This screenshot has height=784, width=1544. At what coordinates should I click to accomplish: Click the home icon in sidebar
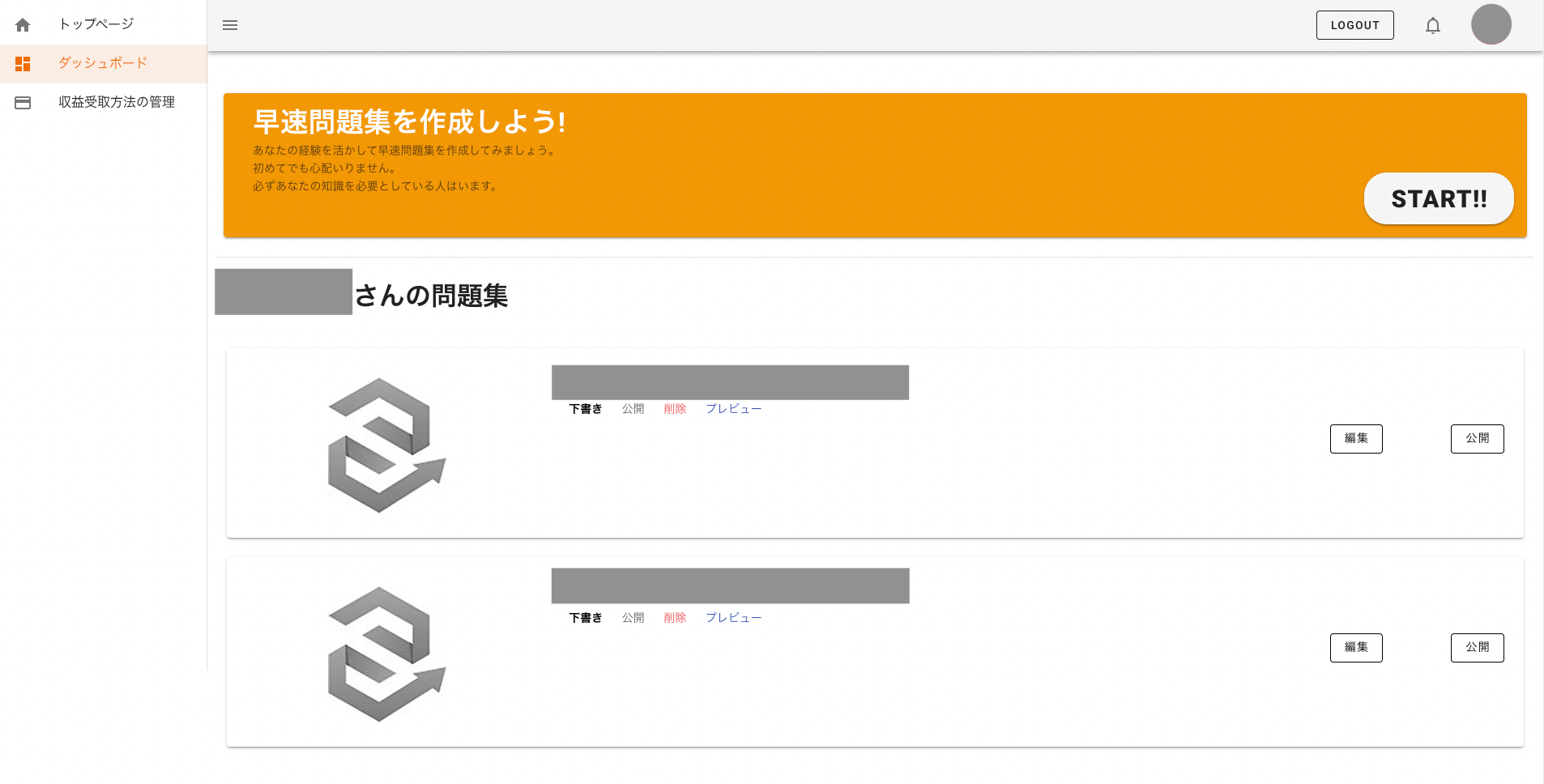pos(23,25)
